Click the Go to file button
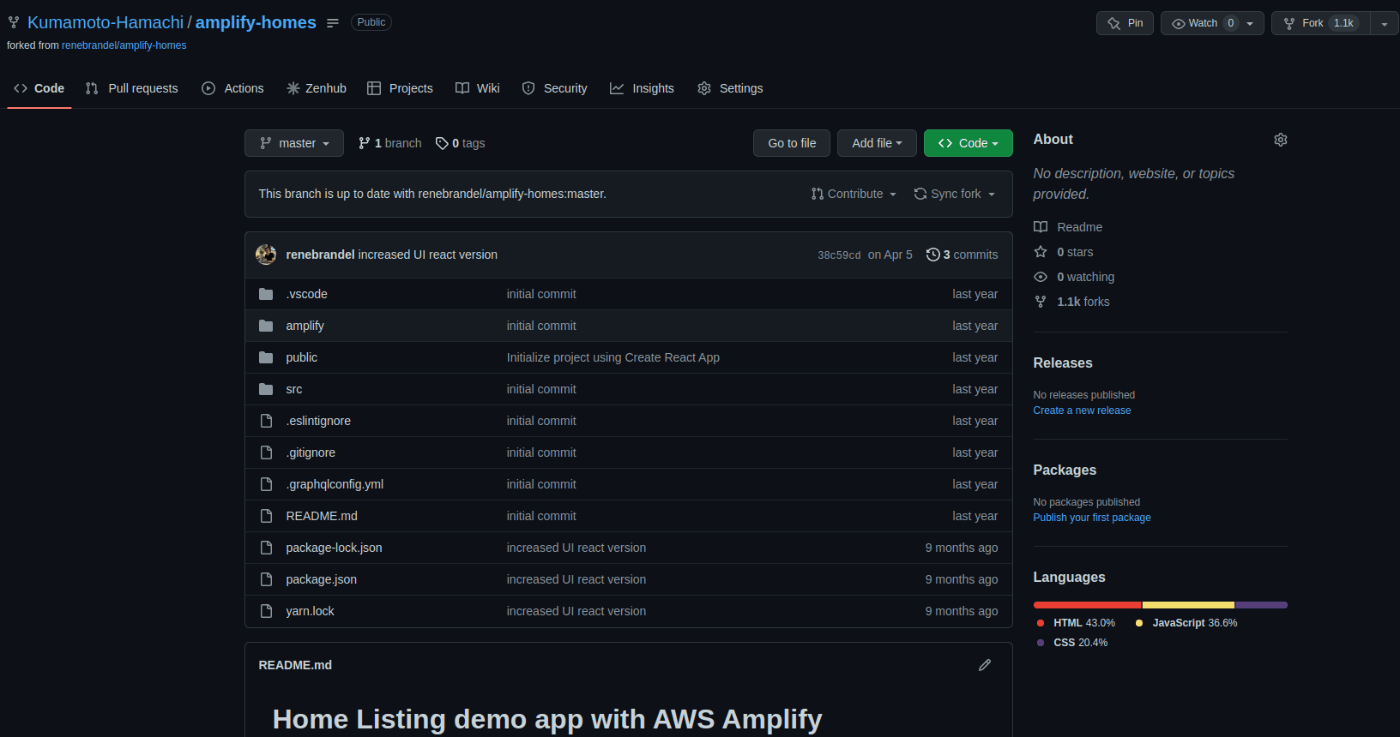 (792, 143)
